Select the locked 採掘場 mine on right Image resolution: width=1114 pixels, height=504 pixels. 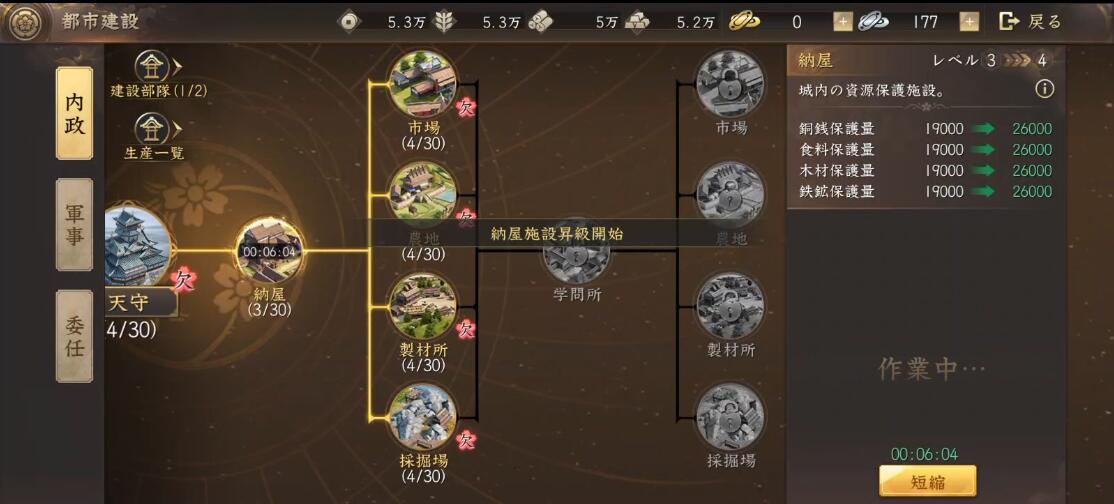click(730, 417)
